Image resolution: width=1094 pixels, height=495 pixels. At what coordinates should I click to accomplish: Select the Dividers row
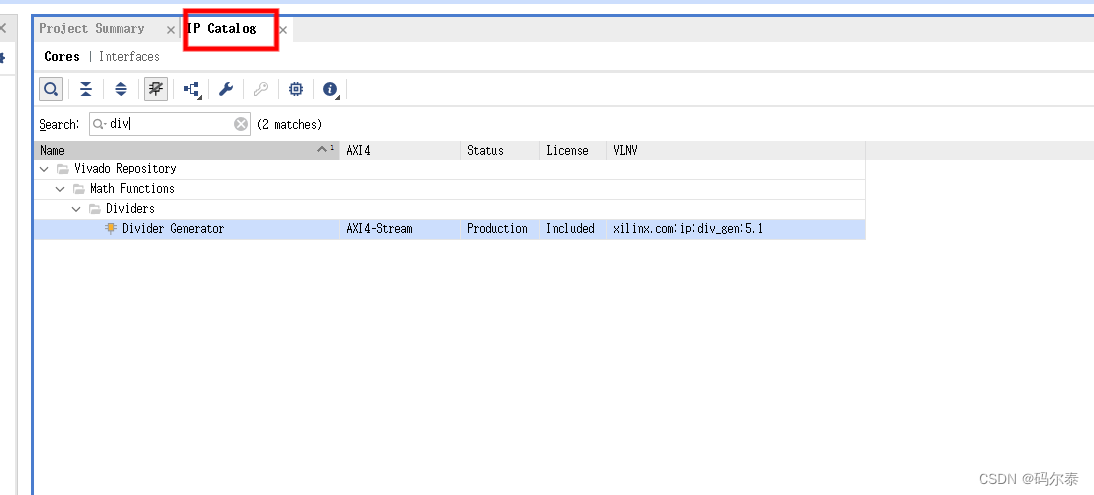click(450, 209)
